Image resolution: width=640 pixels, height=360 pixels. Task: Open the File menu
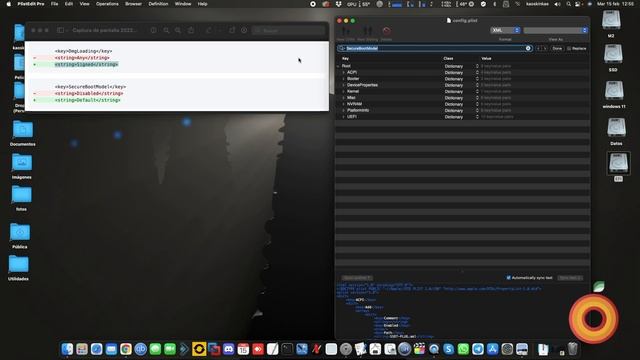[54, 4]
